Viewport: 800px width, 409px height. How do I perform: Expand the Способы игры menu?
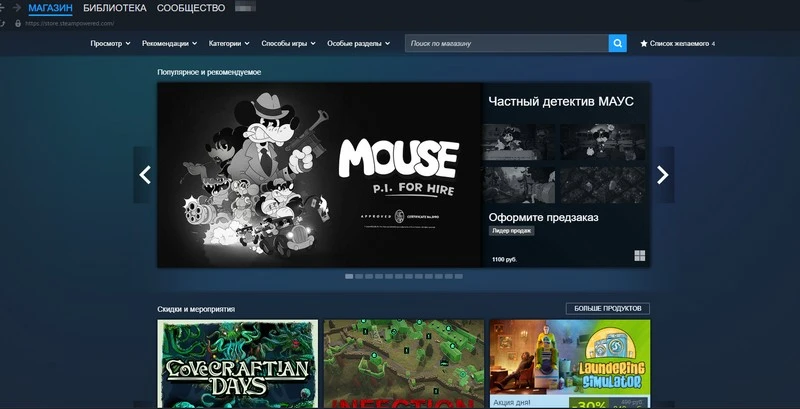[x=288, y=44]
